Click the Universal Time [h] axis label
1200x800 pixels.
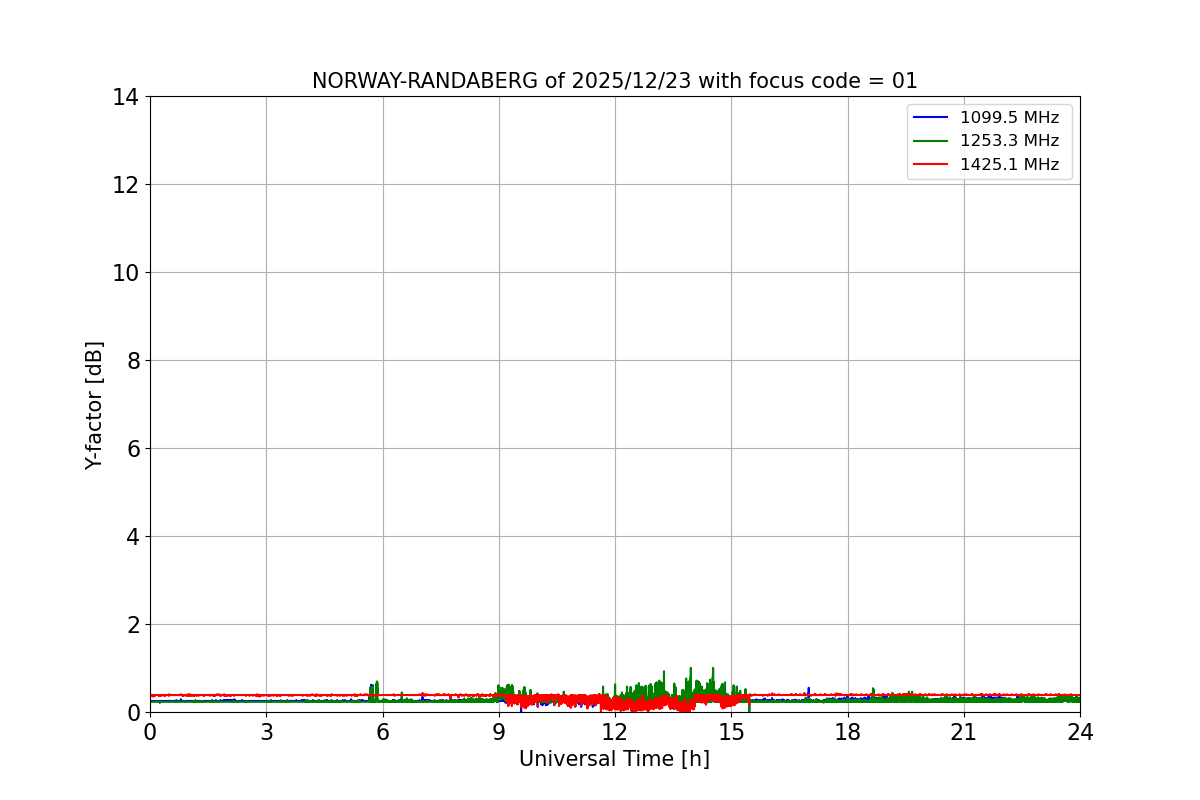point(614,760)
